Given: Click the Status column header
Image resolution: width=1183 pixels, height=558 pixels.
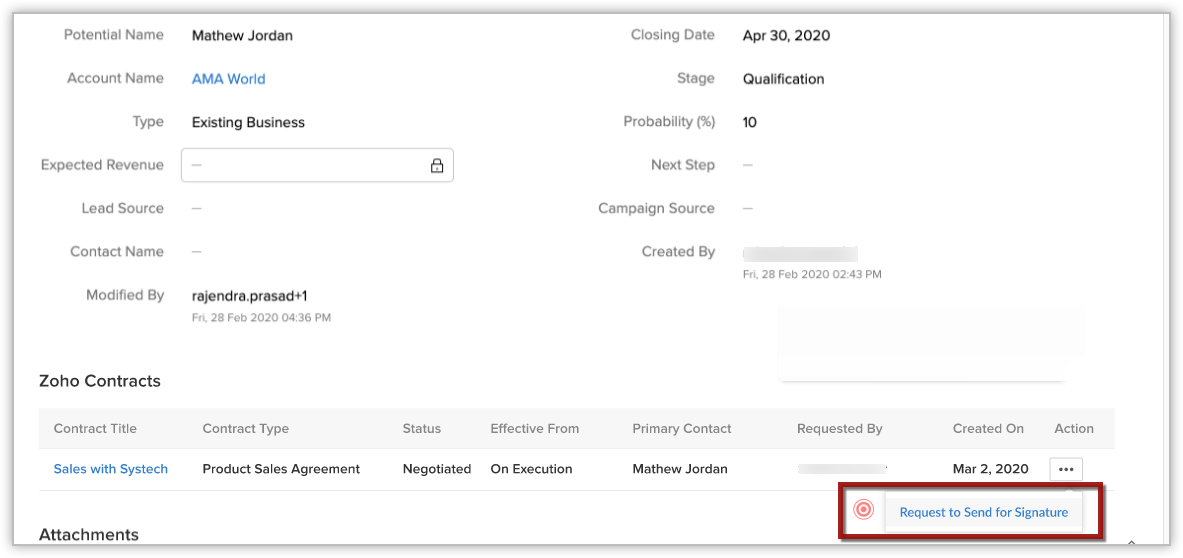Looking at the screenshot, I should (421, 429).
